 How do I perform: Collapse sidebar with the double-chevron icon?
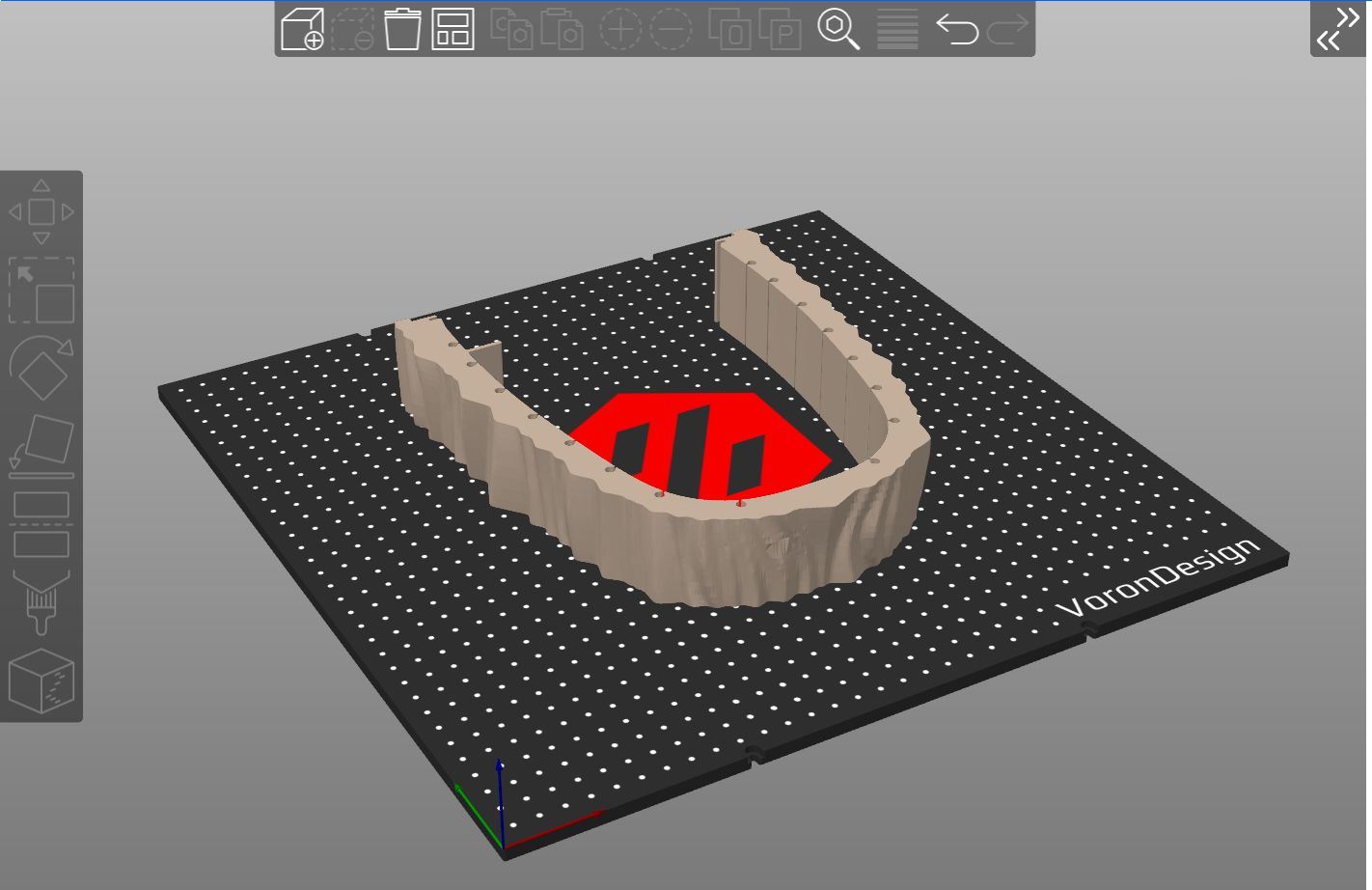(1339, 28)
